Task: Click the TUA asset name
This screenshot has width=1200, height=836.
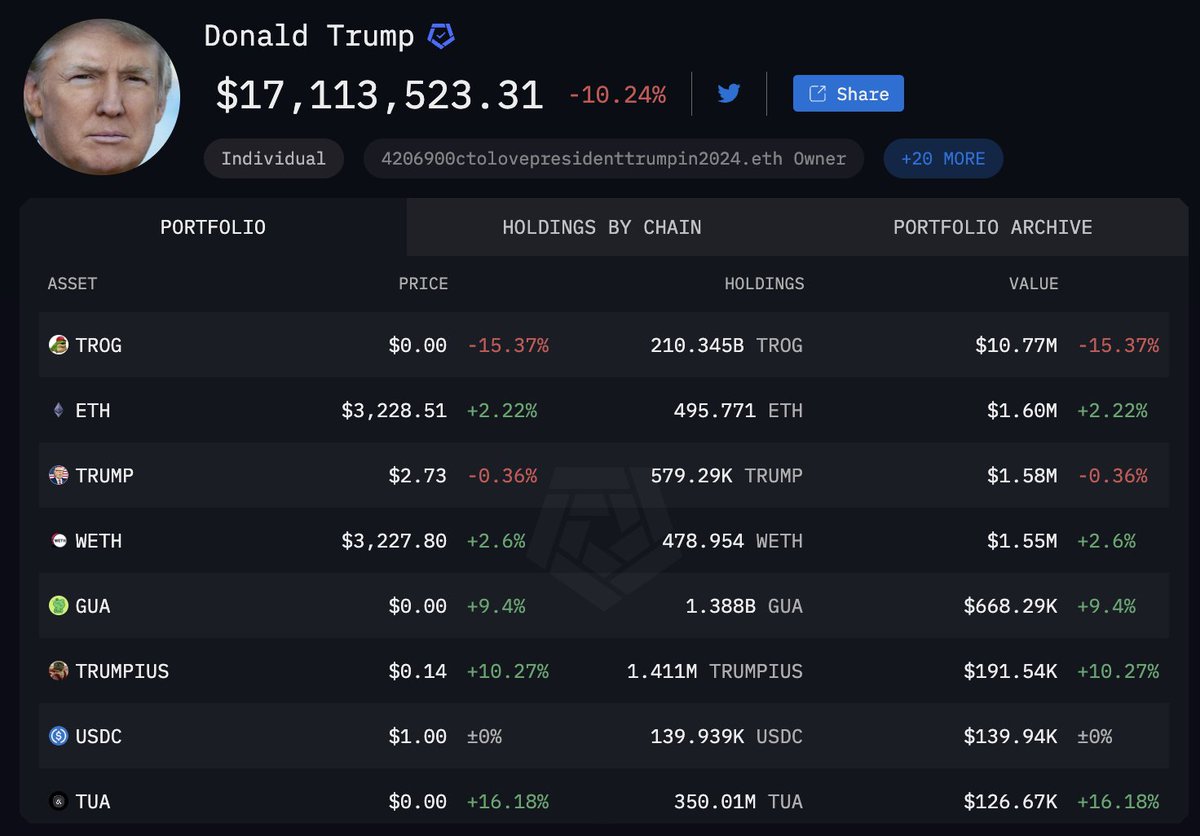Action: point(93,801)
